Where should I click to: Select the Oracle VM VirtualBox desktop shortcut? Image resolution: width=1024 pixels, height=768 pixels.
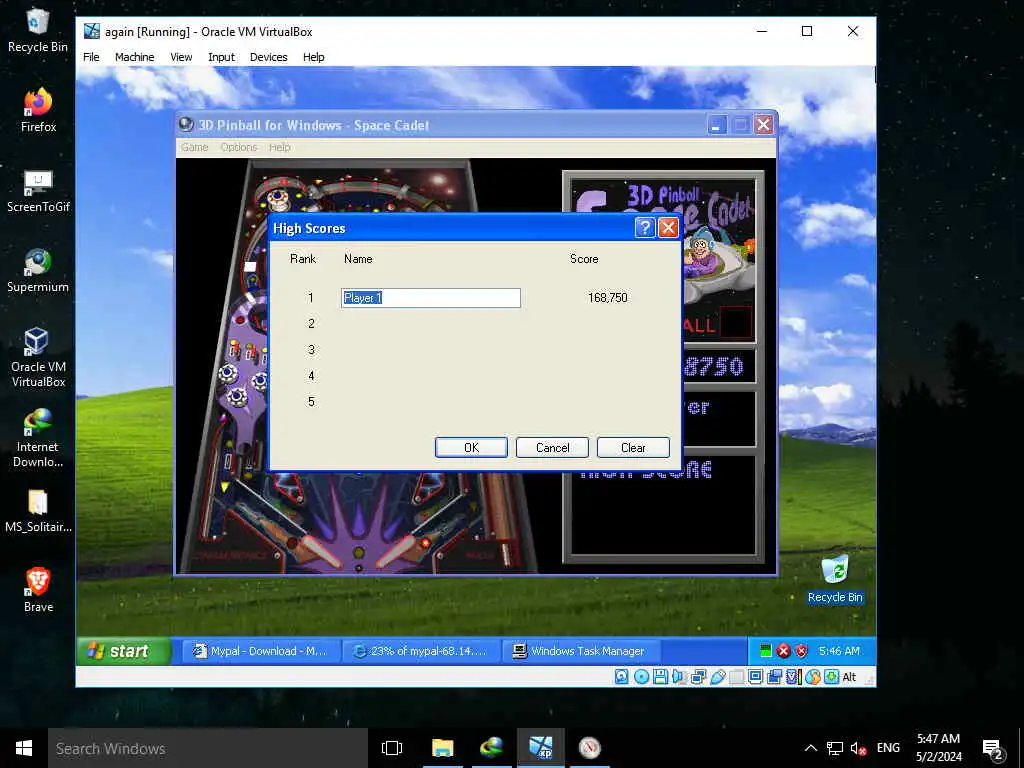coord(38,357)
